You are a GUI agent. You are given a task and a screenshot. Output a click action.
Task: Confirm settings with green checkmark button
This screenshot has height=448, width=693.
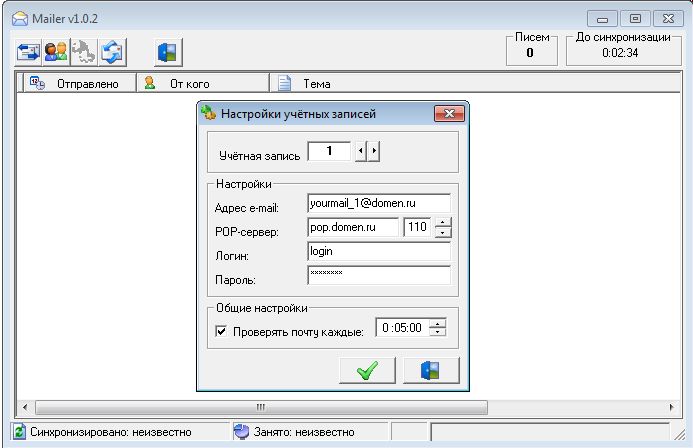tap(367, 370)
